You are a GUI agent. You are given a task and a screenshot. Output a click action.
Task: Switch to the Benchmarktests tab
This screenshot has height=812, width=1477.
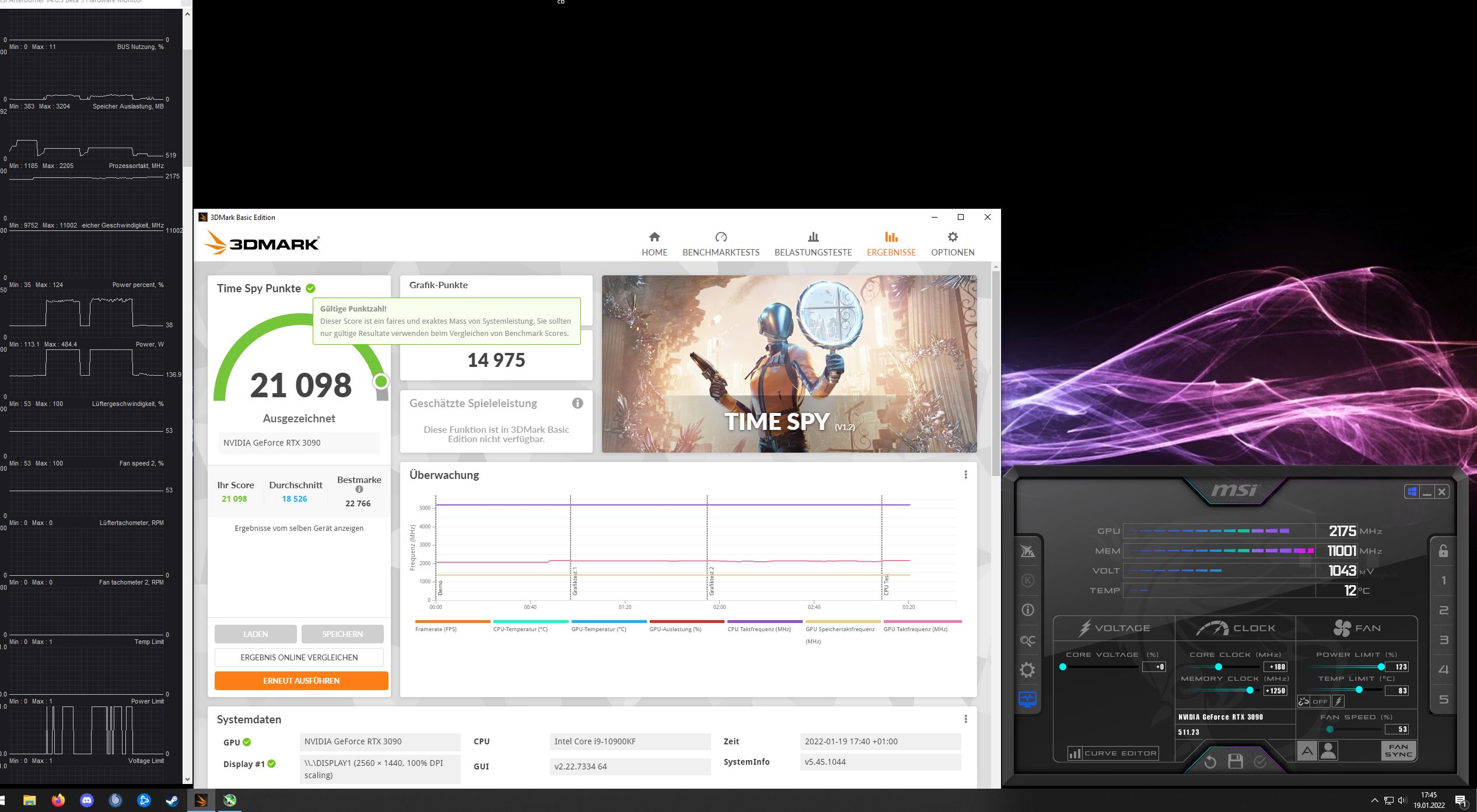[x=720, y=244]
